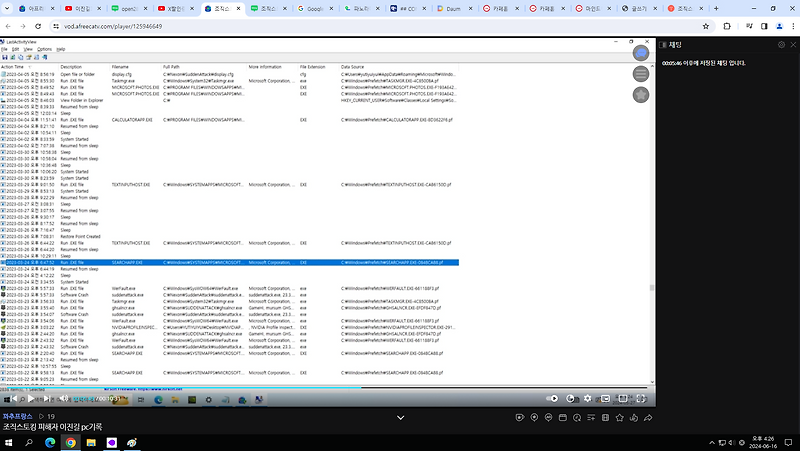Switch to the 이진길 YouTube tab

[x=82, y=8]
